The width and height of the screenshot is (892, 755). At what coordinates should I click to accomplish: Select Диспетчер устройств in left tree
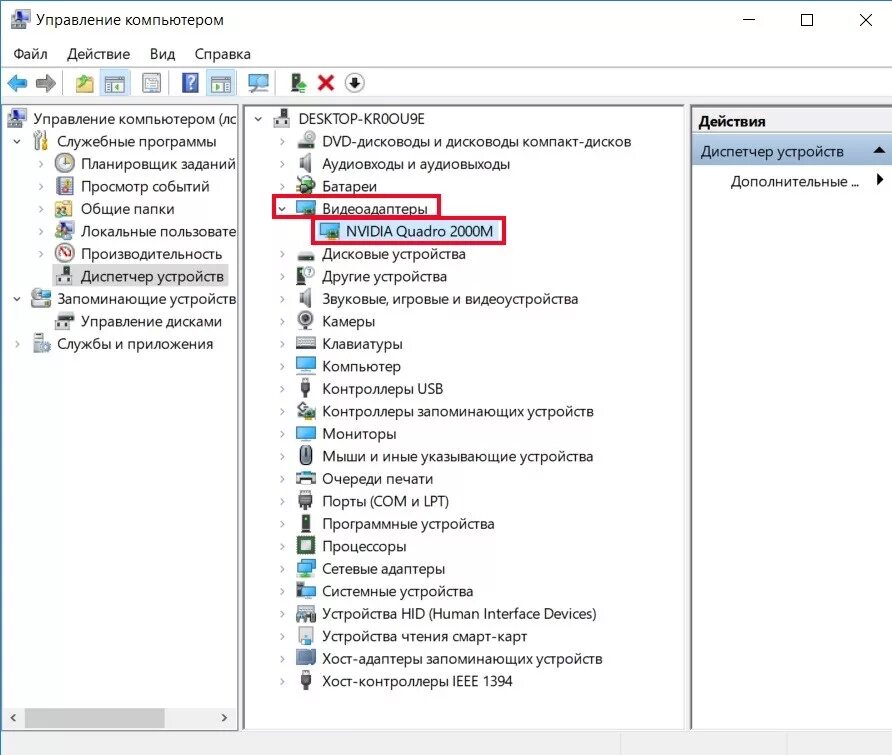click(x=152, y=277)
